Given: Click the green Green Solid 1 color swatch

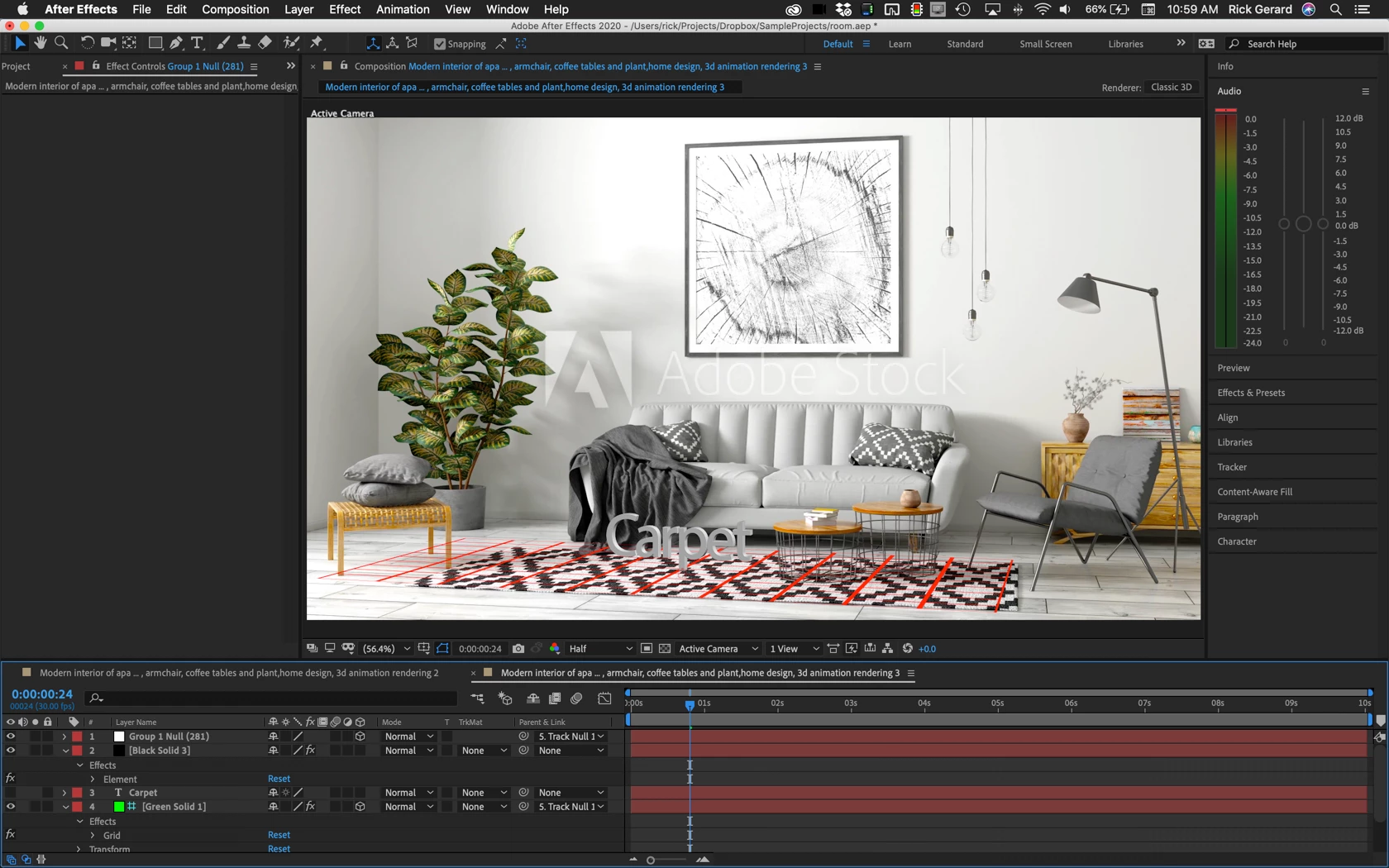Looking at the screenshot, I should (118, 807).
